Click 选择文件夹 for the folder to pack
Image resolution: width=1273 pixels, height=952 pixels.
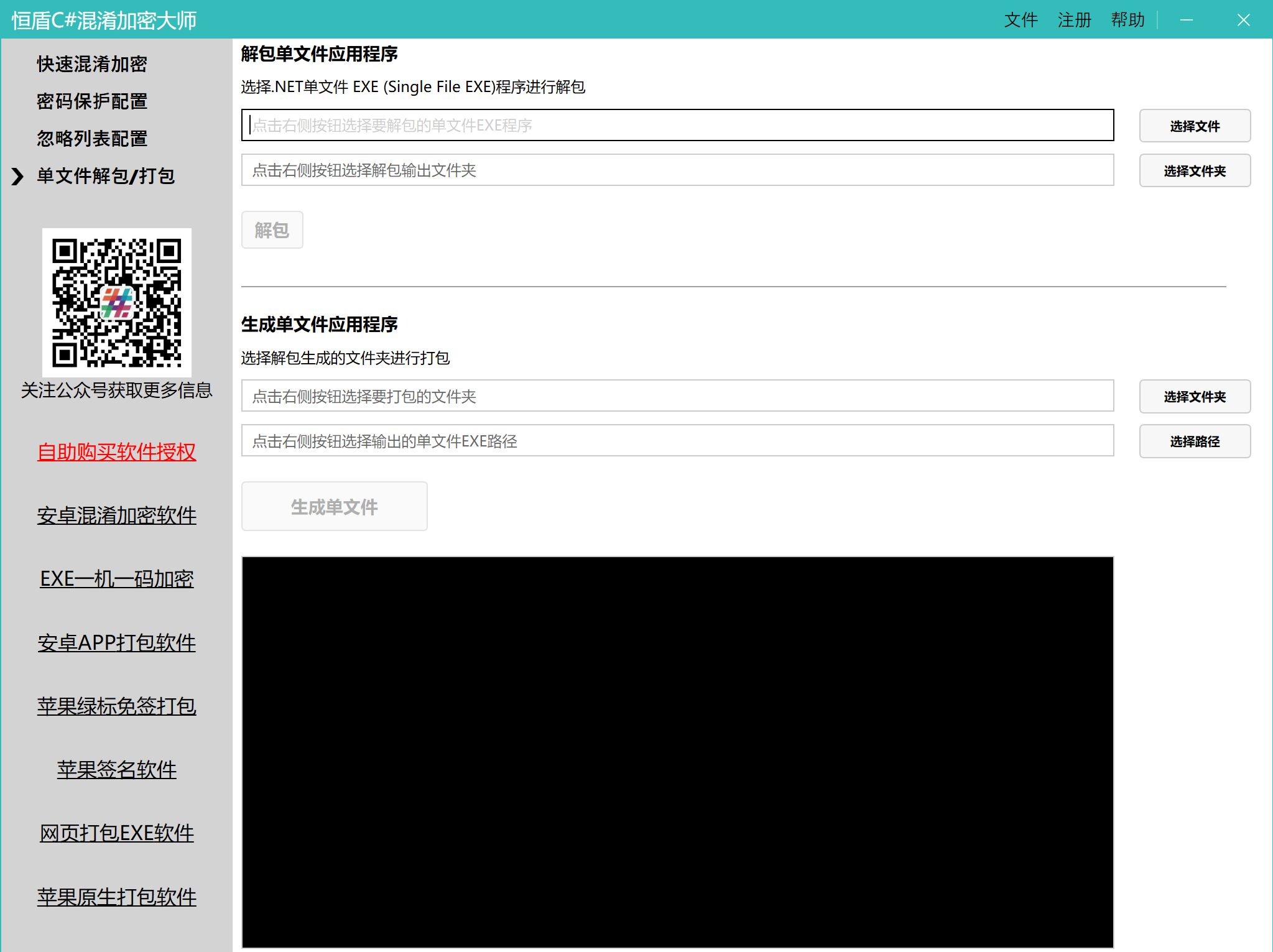click(1194, 396)
